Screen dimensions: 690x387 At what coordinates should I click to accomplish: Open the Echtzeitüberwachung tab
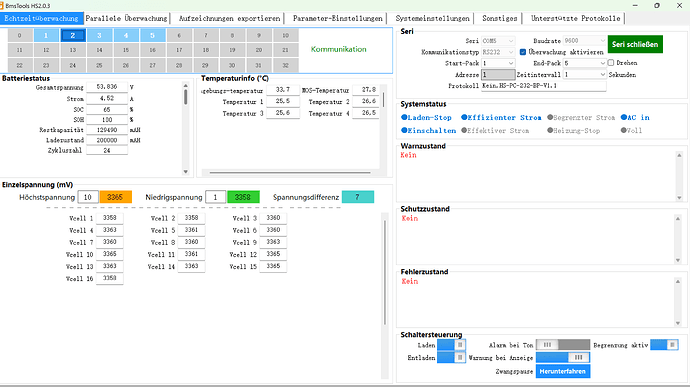41,18
